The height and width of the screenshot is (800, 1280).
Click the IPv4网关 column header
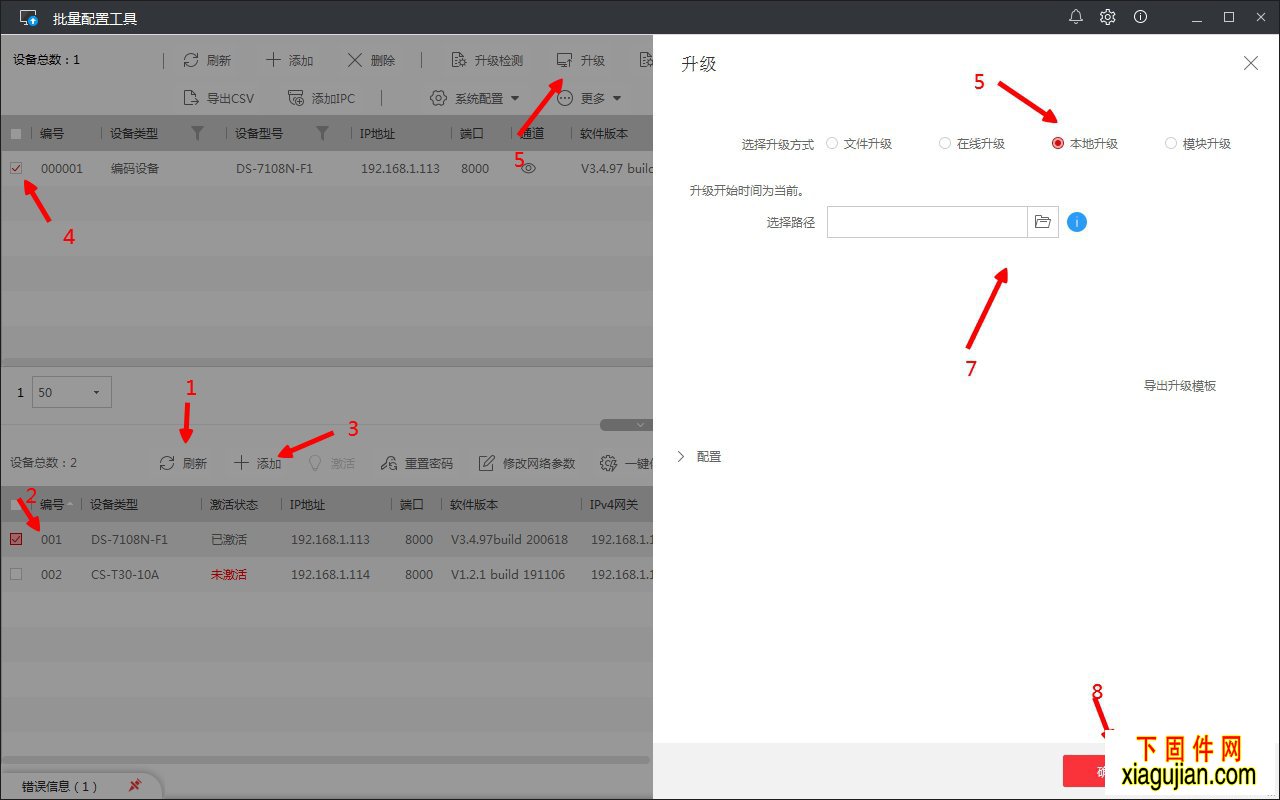[613, 504]
